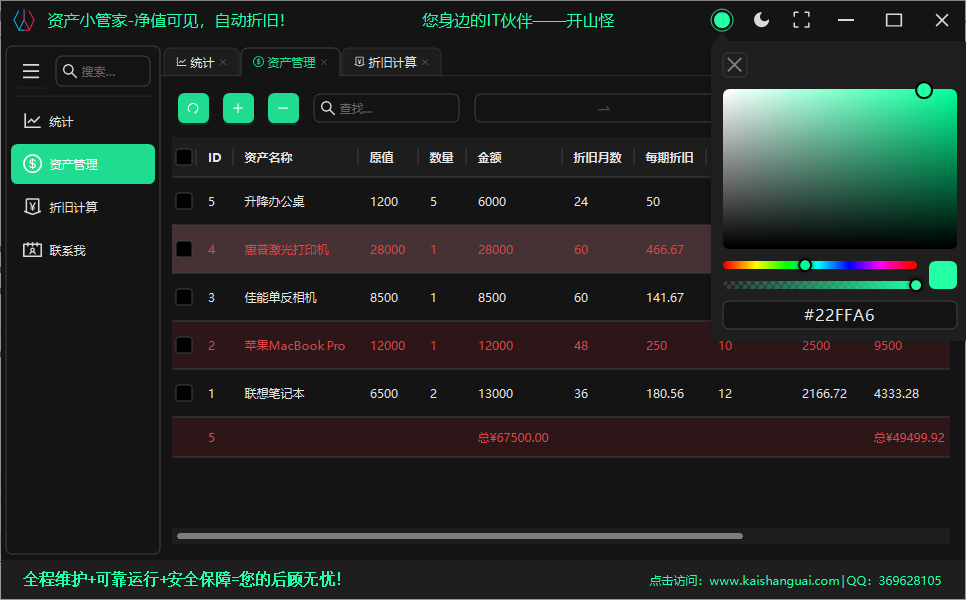
Task: Click the 4333.28 net value cell
Action: point(896,394)
